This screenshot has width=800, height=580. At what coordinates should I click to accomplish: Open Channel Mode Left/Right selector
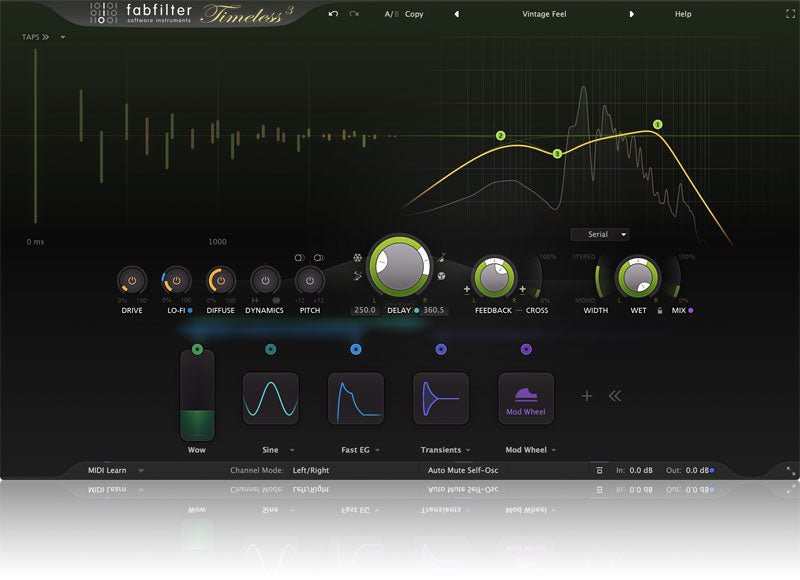311,470
